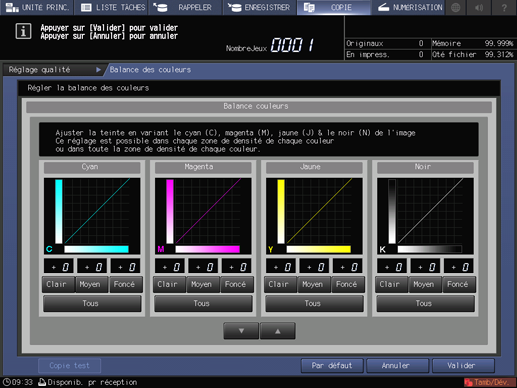Click the clock icon in status bar
The width and height of the screenshot is (517, 388).
6,382
